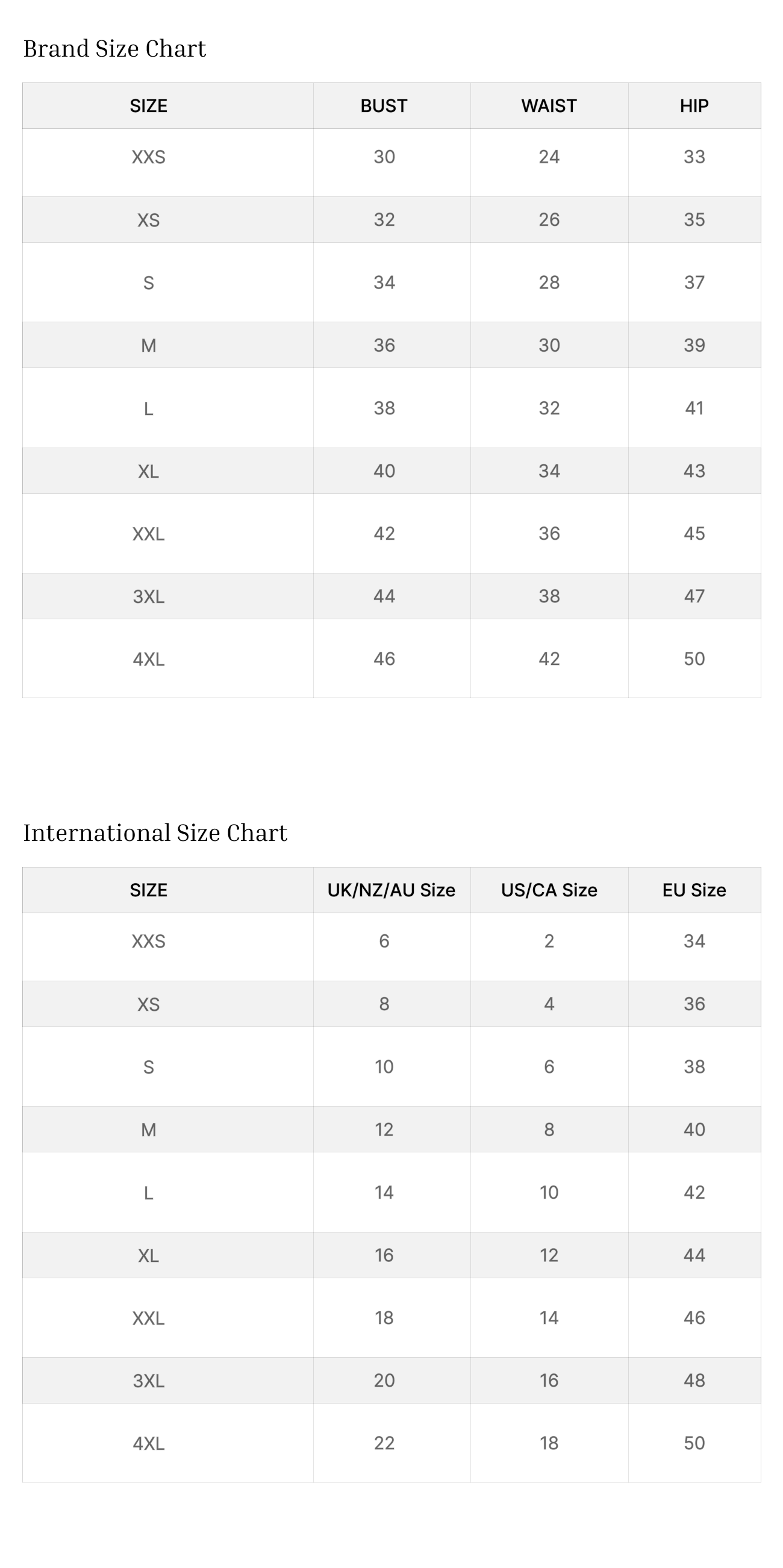Select the BUST column header
Screen dimensions: 783x1568
(x=384, y=106)
